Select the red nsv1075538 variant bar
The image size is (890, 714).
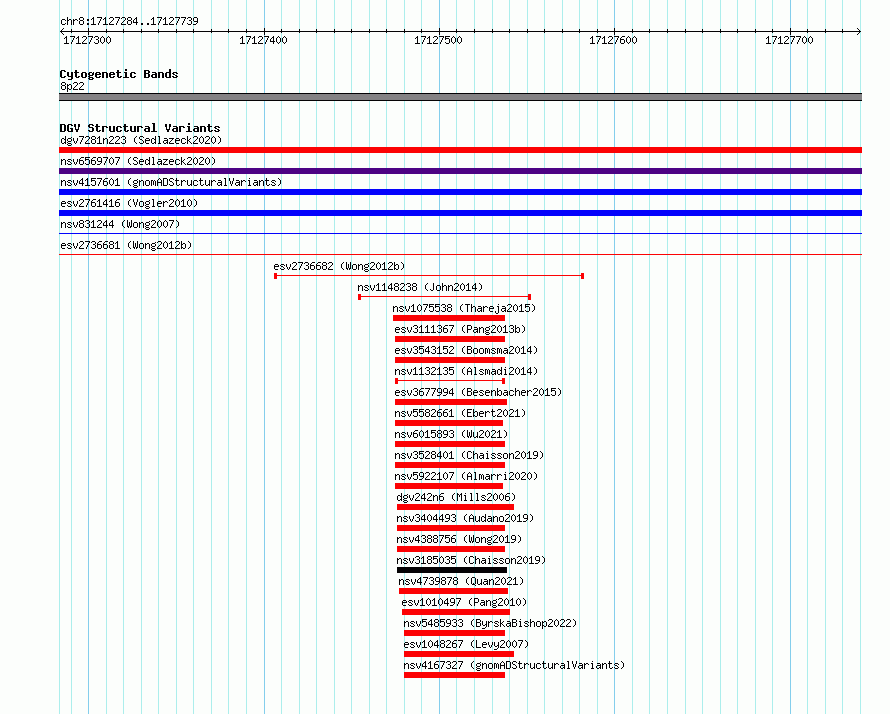click(449, 318)
